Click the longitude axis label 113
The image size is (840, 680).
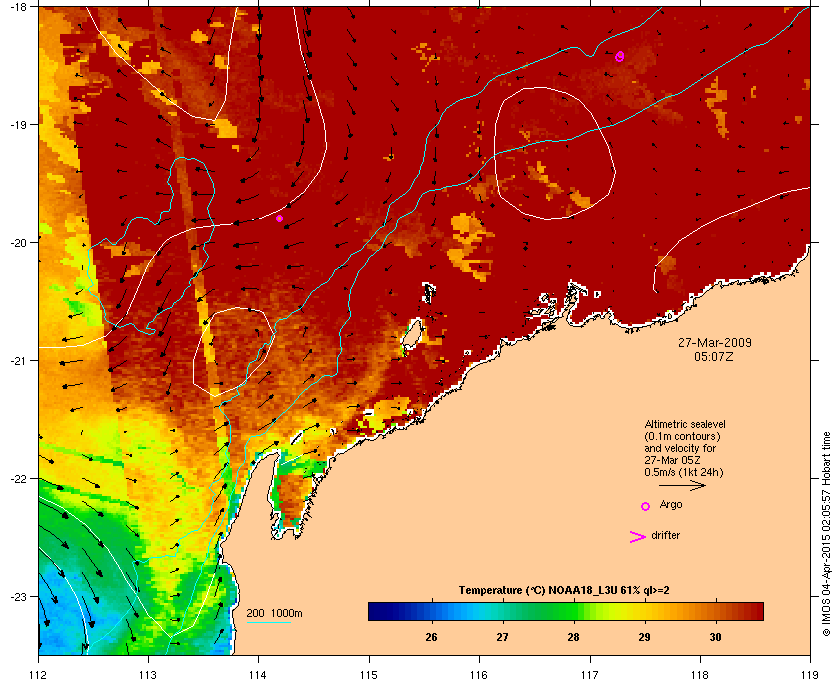pyautogui.click(x=148, y=674)
